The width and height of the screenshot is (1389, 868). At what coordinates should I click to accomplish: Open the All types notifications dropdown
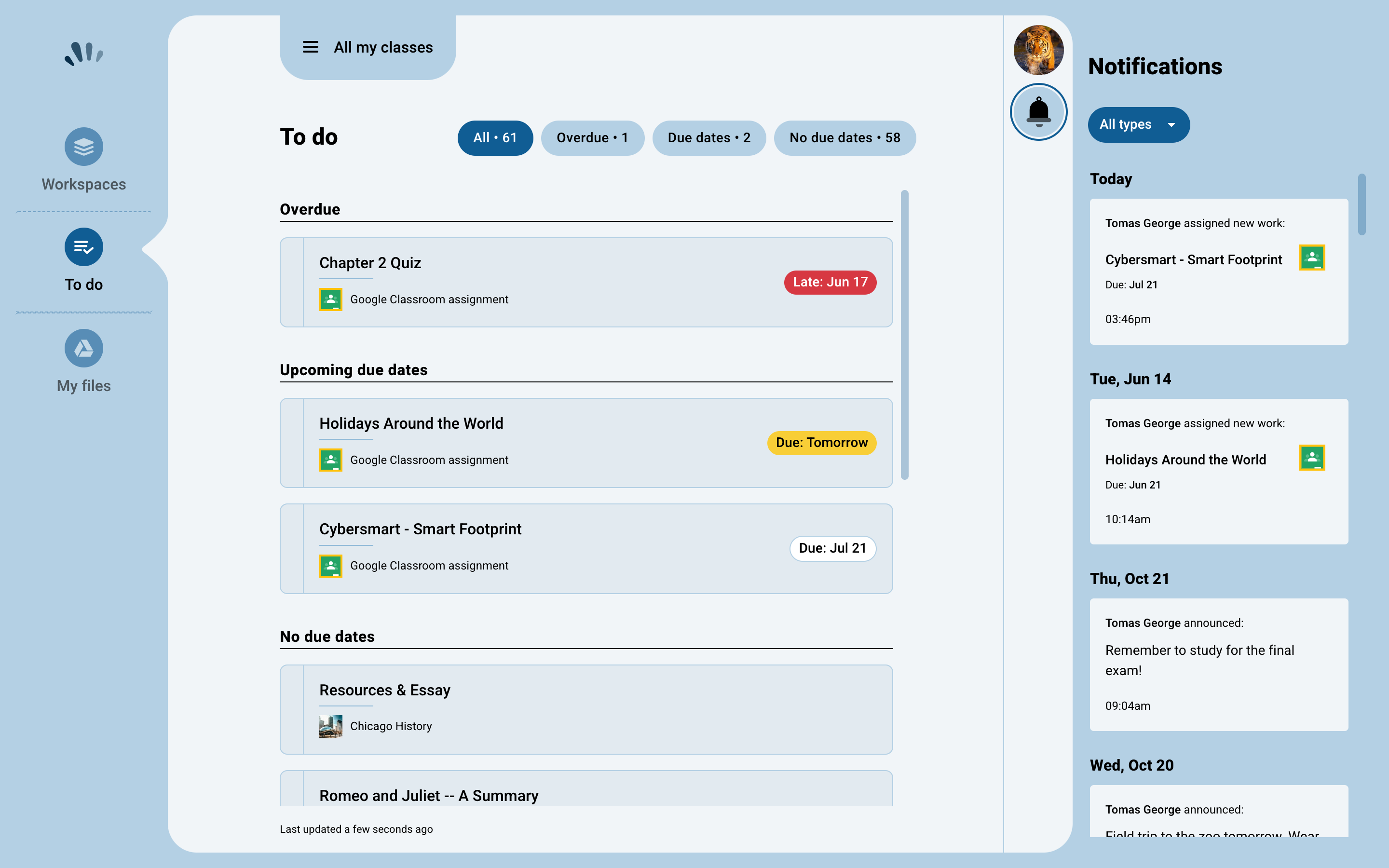coord(1138,124)
